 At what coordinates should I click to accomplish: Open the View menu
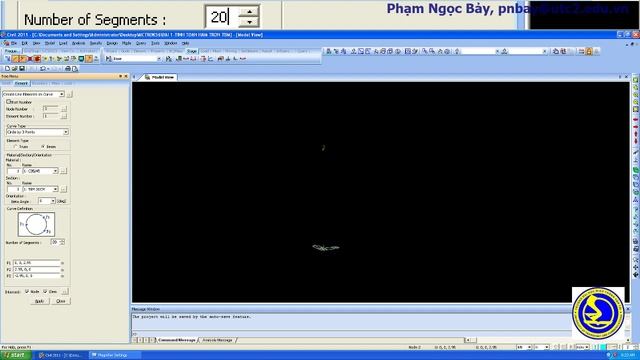(x=36, y=43)
